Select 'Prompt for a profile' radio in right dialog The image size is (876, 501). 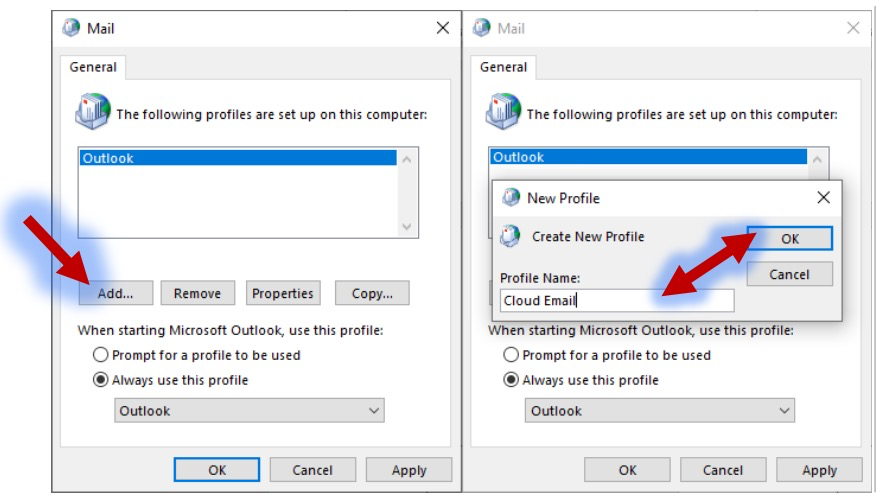pos(511,355)
